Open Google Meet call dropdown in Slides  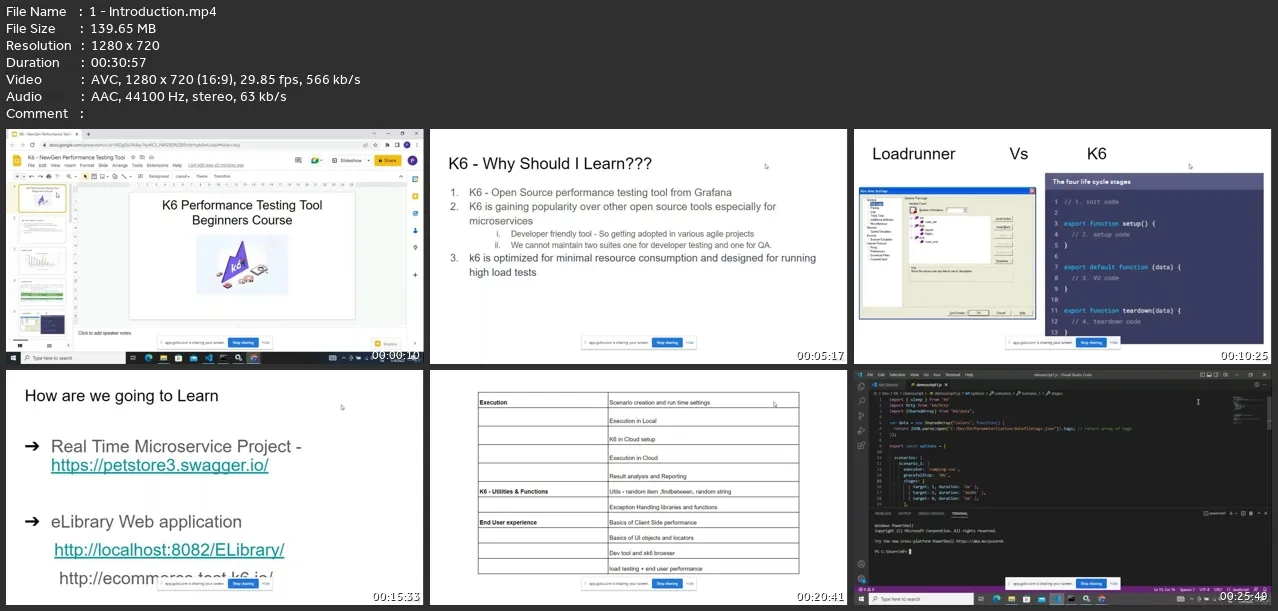(x=316, y=160)
